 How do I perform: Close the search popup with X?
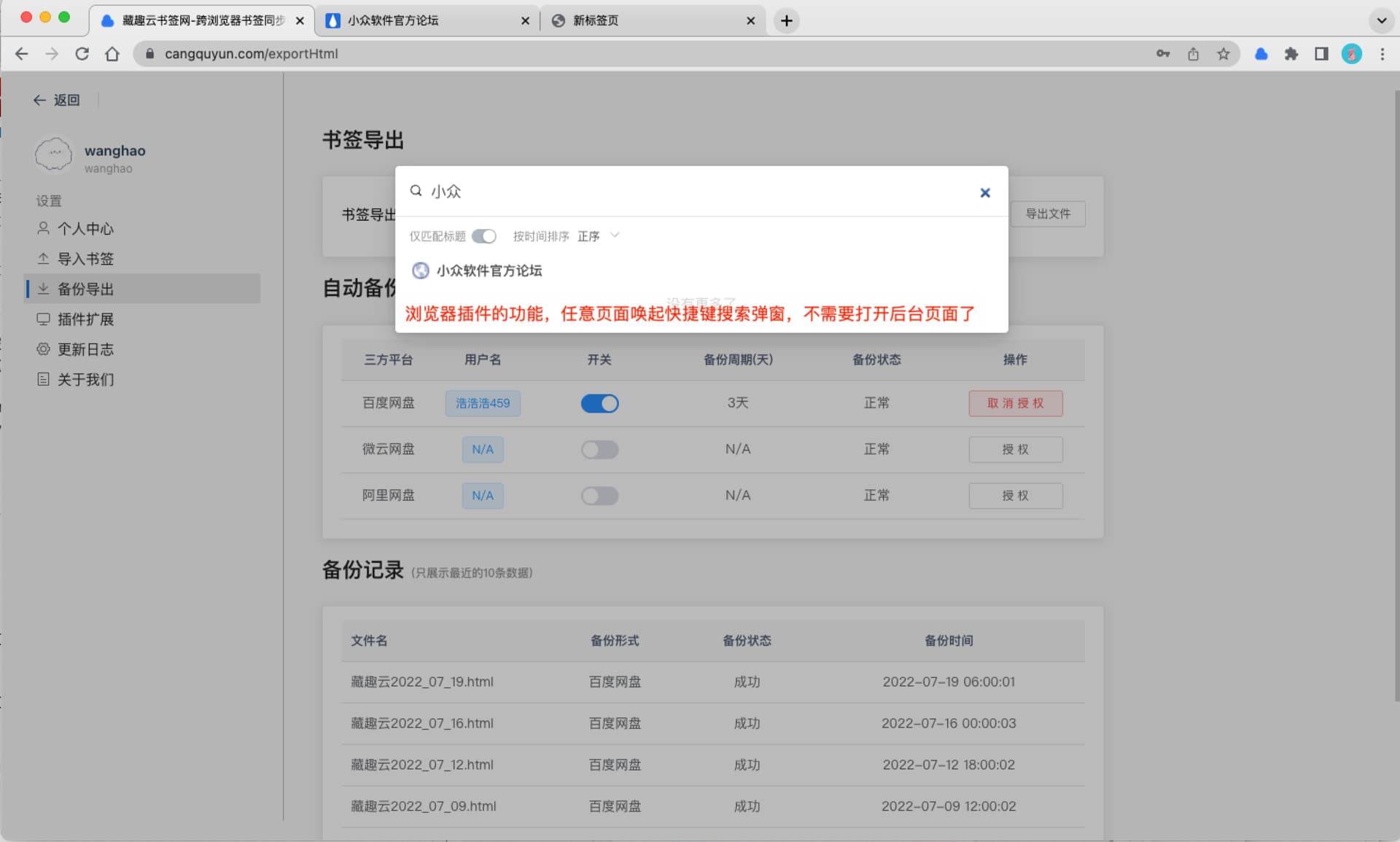pyautogui.click(x=985, y=192)
